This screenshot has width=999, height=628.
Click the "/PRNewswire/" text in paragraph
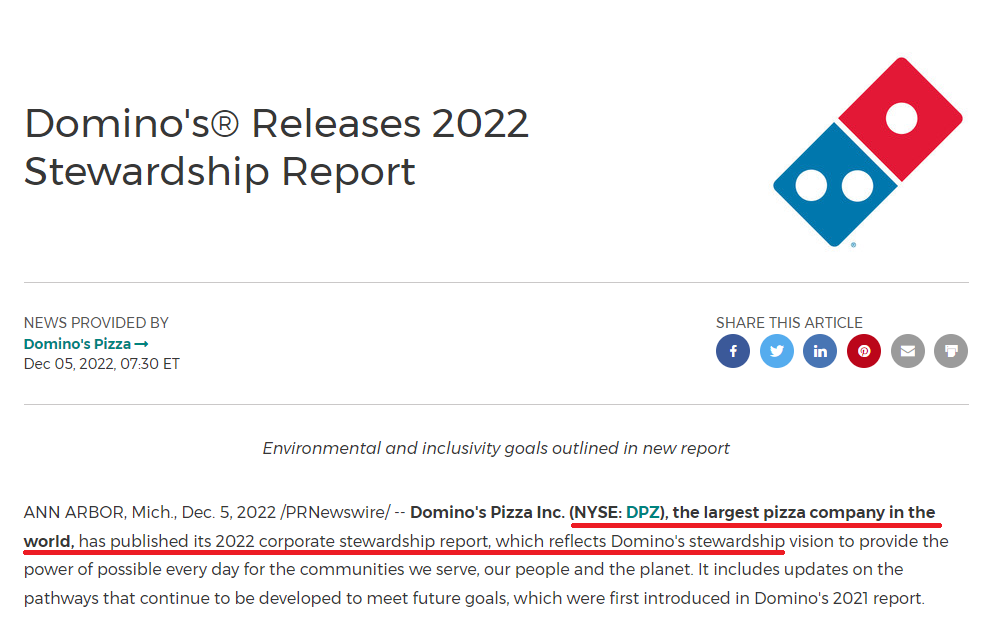click(x=335, y=512)
